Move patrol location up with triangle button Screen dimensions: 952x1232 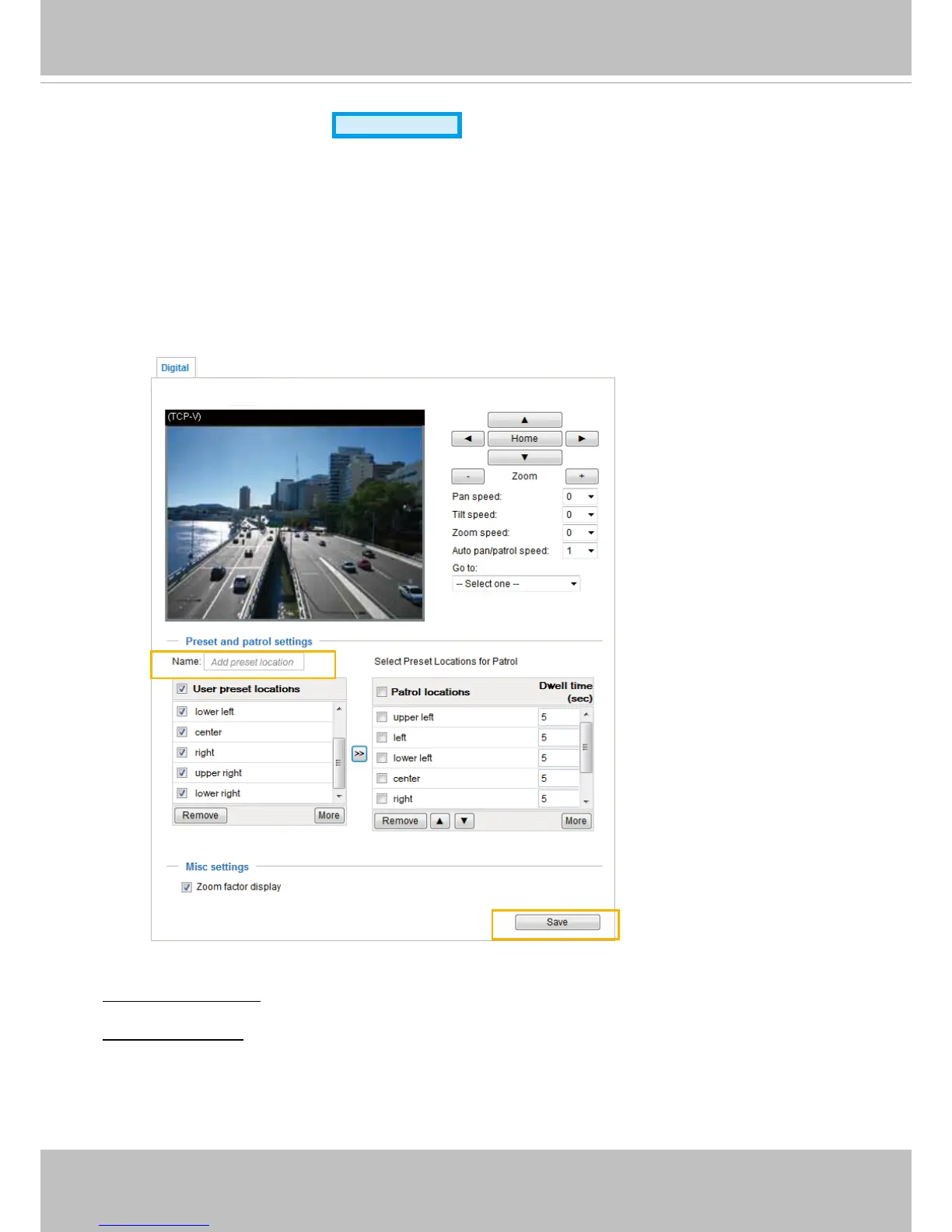point(439,821)
